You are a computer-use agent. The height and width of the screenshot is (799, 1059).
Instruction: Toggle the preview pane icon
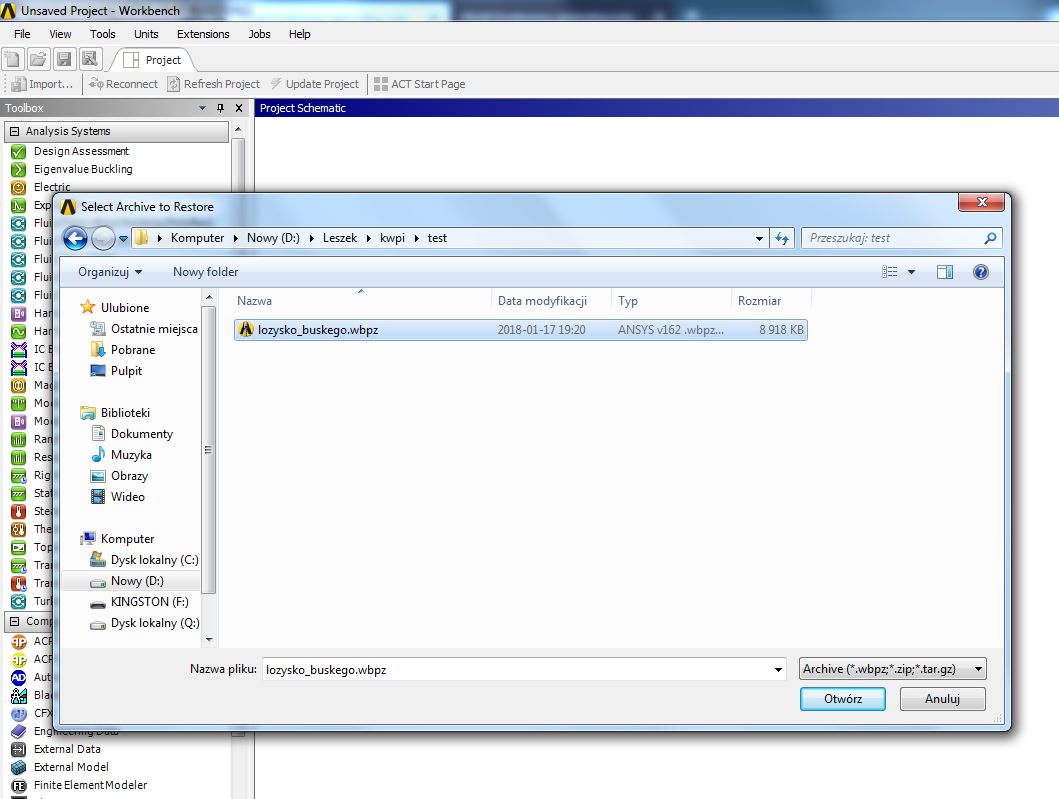coord(945,272)
